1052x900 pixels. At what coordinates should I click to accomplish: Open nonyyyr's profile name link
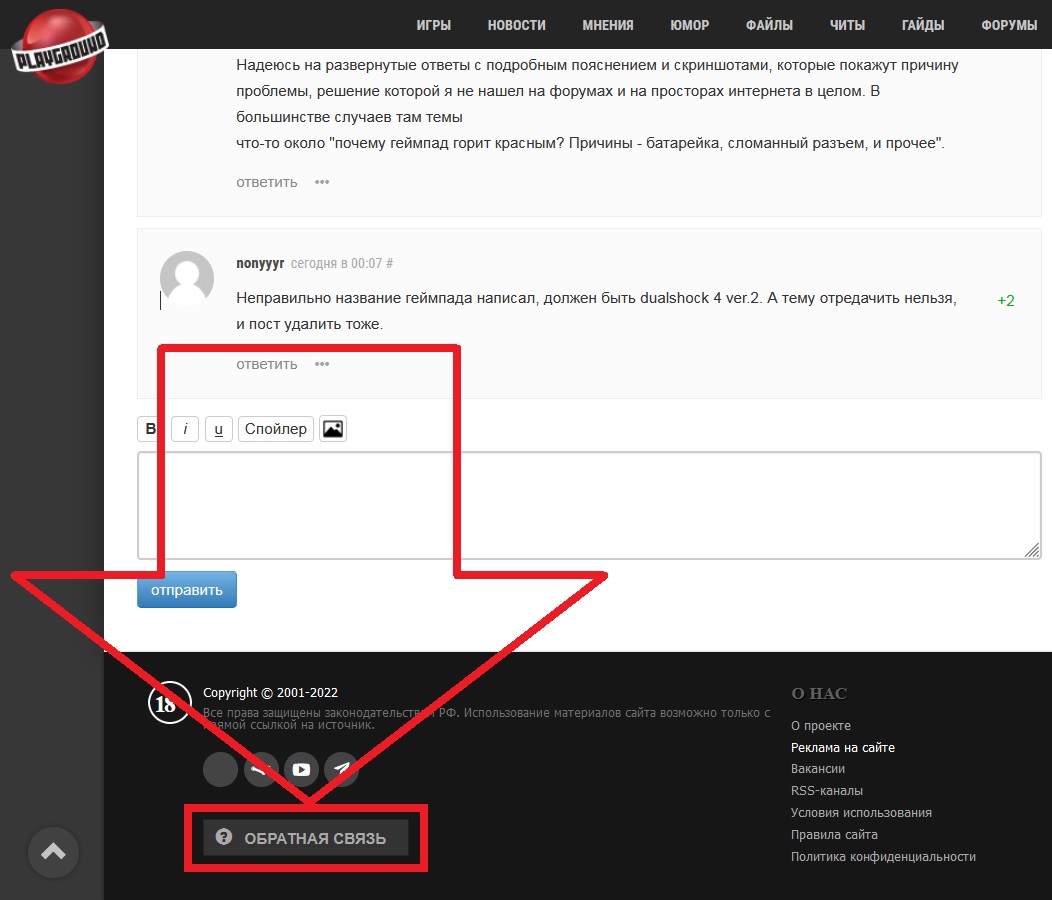[260, 263]
